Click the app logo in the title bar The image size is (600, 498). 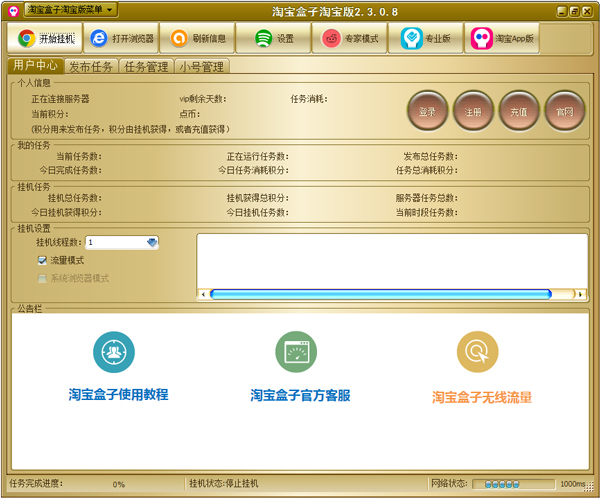13,11
